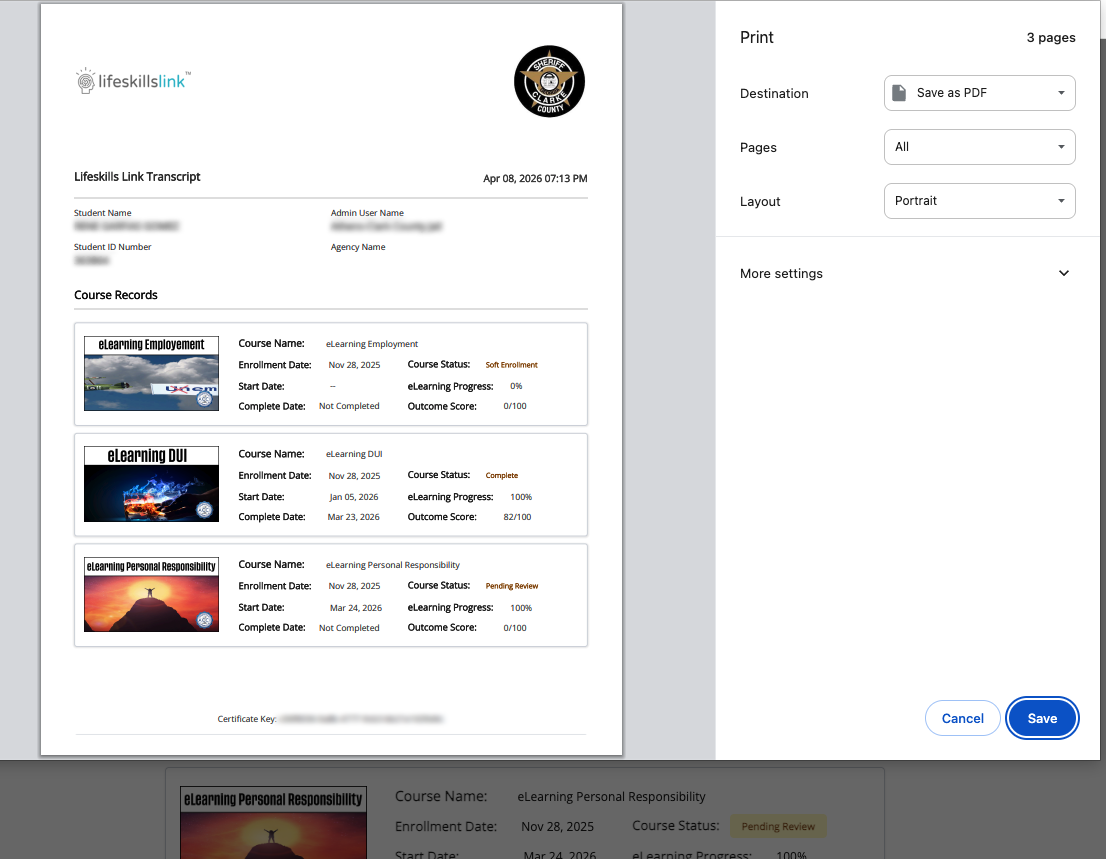Click the Course Records section heading
This screenshot has width=1106, height=859.
[x=116, y=295]
